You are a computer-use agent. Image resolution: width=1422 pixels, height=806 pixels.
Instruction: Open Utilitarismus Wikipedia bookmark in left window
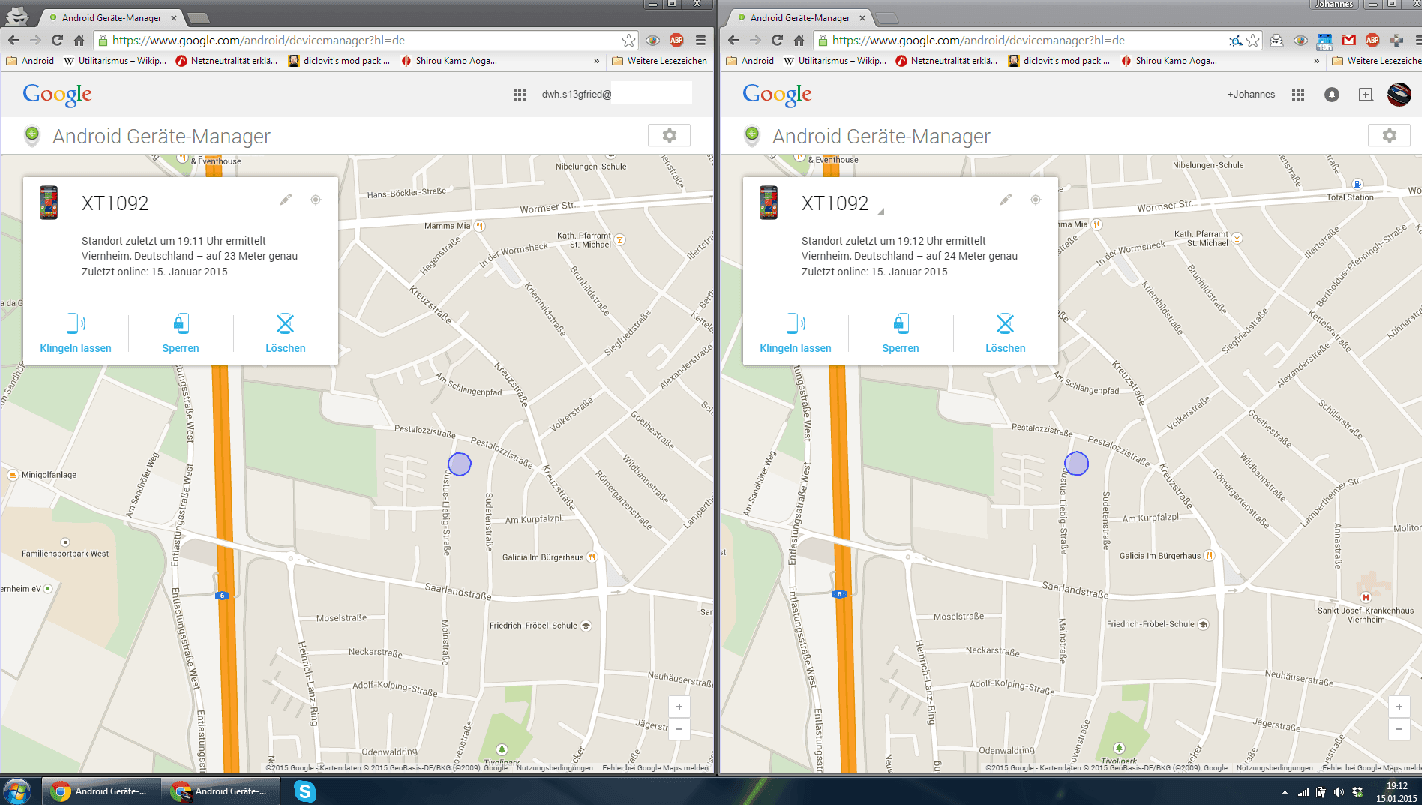(116, 61)
